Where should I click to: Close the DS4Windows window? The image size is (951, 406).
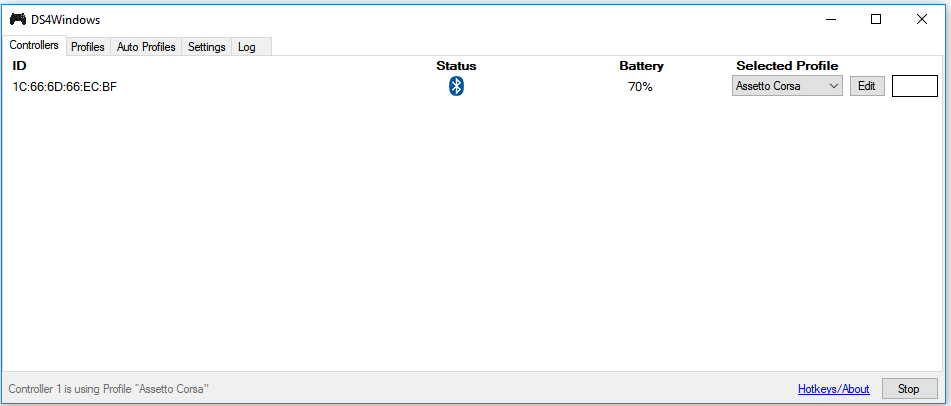click(x=922, y=19)
